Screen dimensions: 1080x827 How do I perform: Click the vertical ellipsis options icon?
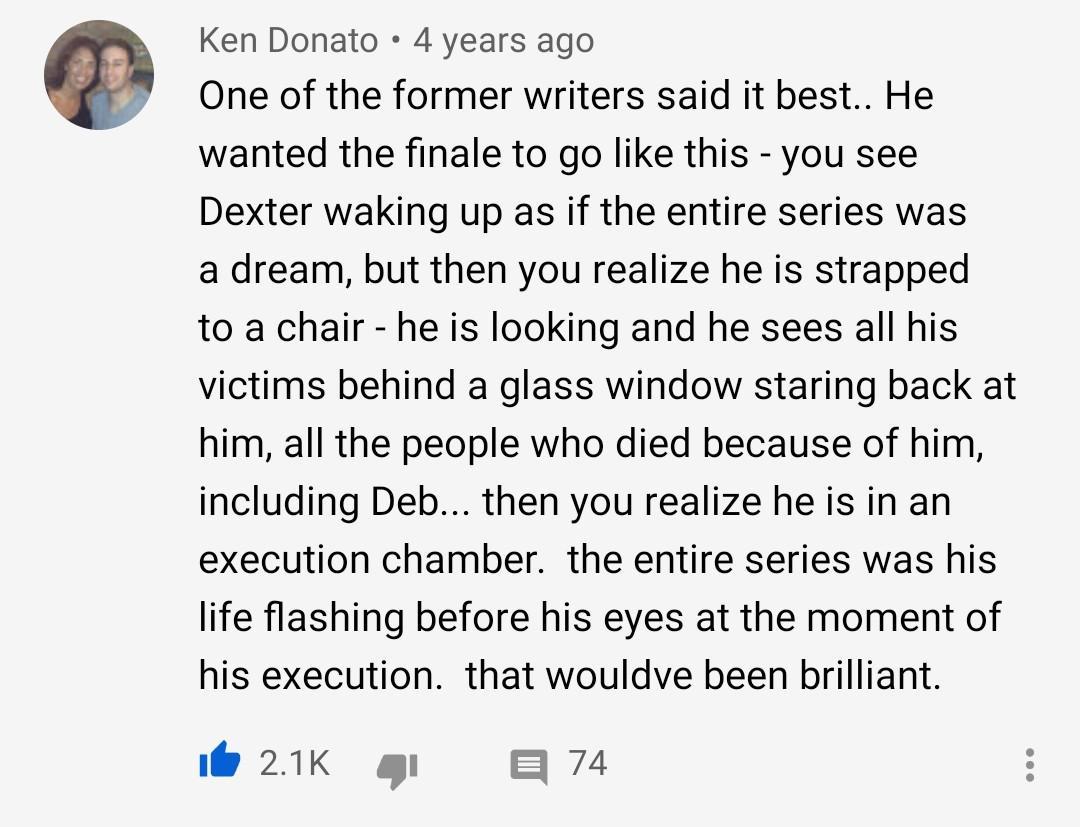tap(1029, 764)
